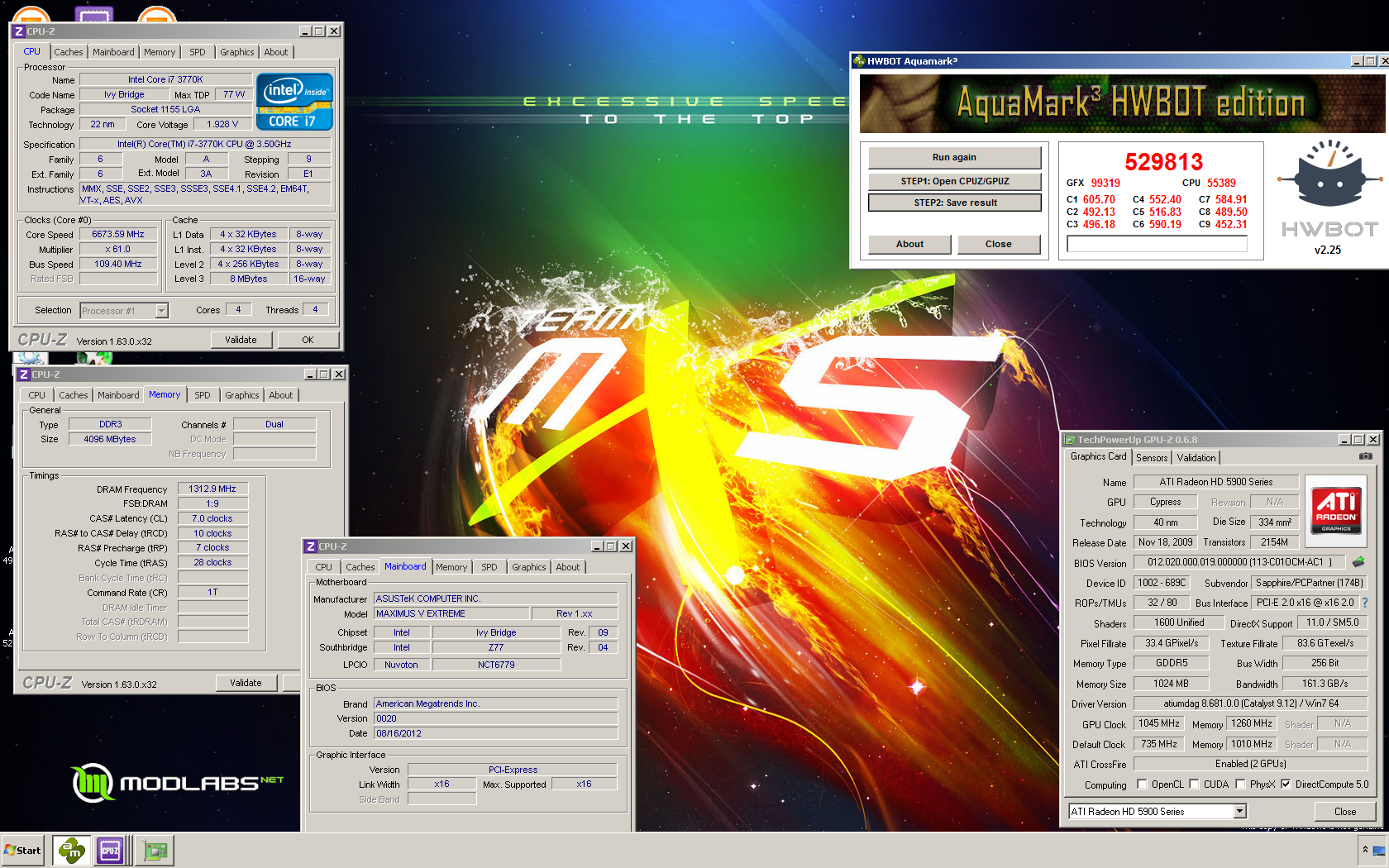Click the HWBOT Aquamark3 title bar icon
1389x868 pixels.
click(x=860, y=61)
